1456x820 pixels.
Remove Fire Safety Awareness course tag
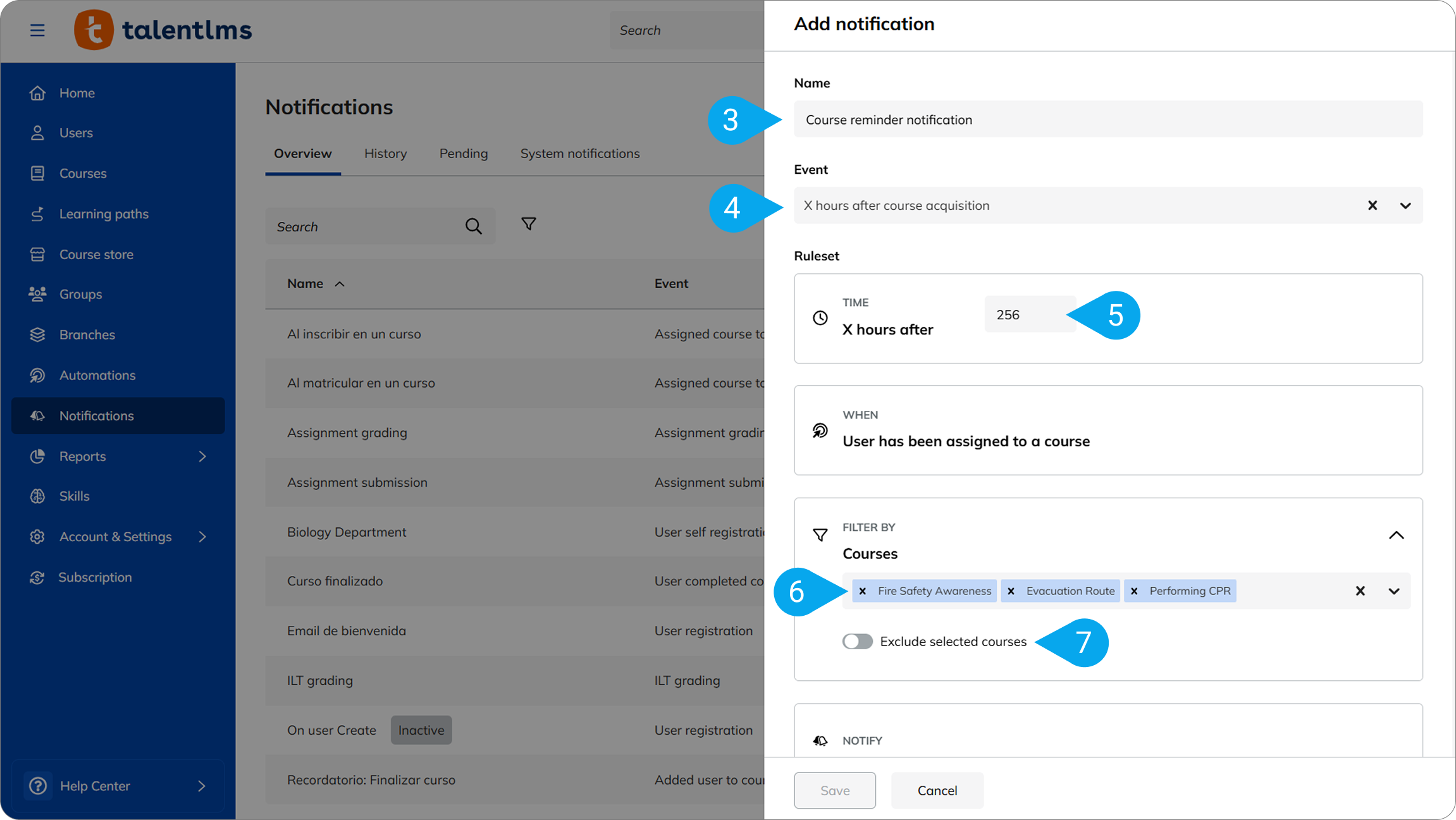(863, 591)
